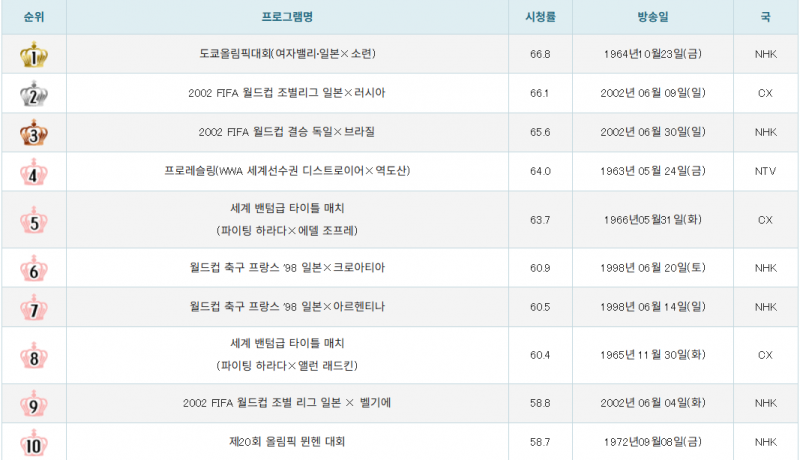
Task: Click NHK in the 뮌헨 대회 row
Action: 765,442
